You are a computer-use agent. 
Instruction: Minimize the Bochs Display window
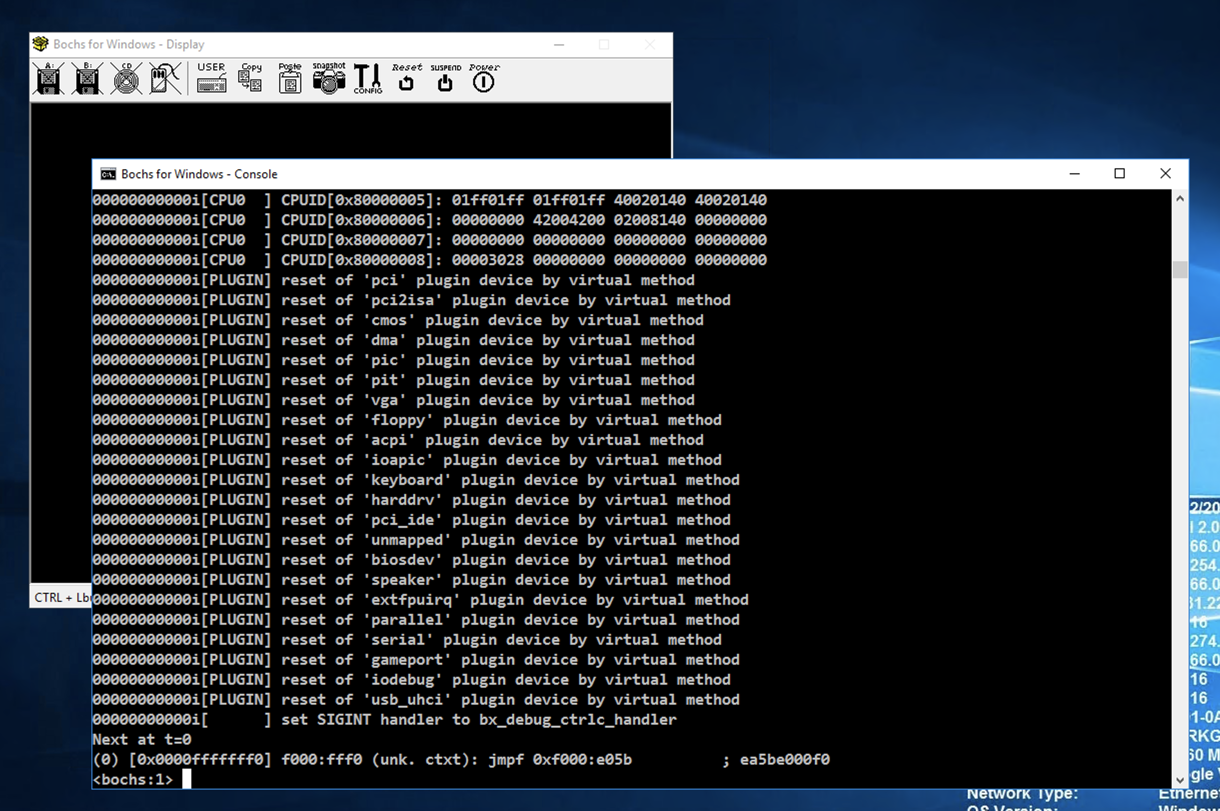(559, 45)
